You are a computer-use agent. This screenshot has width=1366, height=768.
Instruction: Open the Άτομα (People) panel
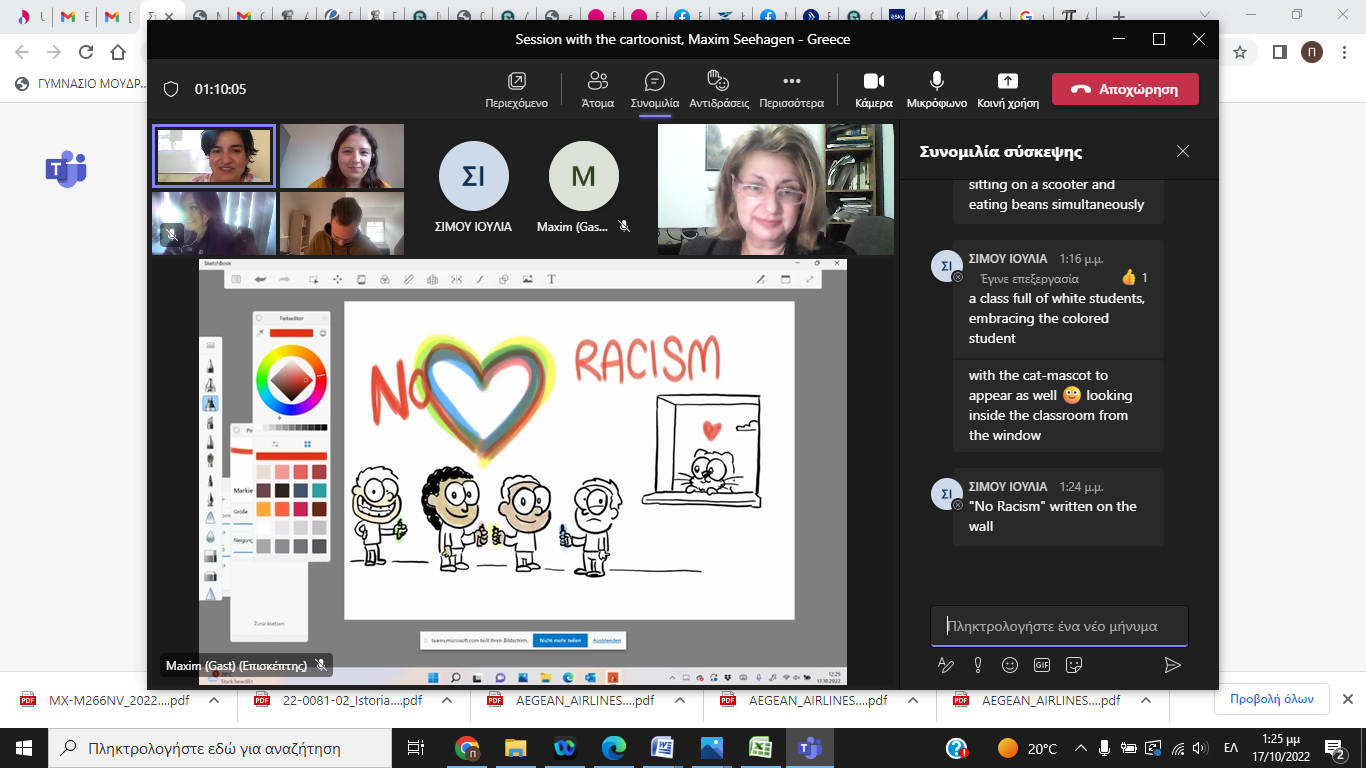point(598,89)
